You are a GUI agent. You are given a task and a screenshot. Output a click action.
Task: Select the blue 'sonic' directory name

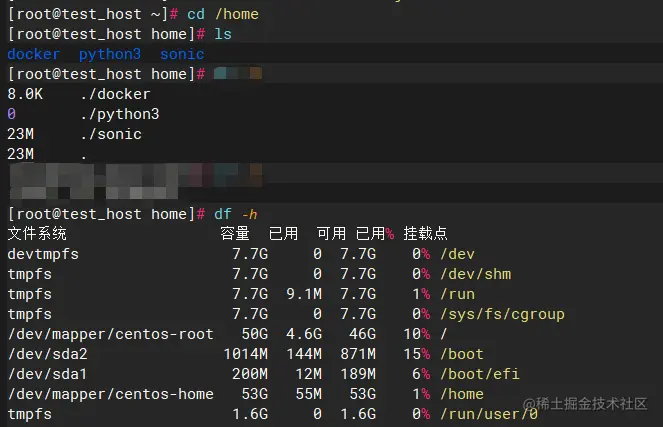(182, 54)
